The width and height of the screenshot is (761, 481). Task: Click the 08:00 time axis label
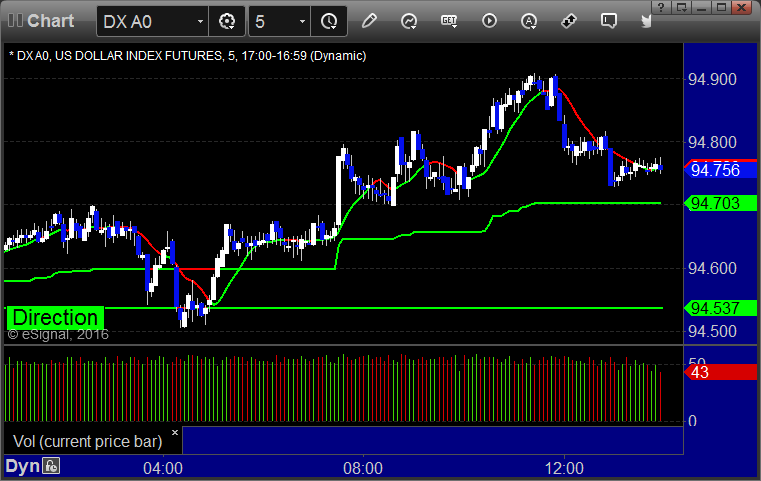(x=363, y=468)
